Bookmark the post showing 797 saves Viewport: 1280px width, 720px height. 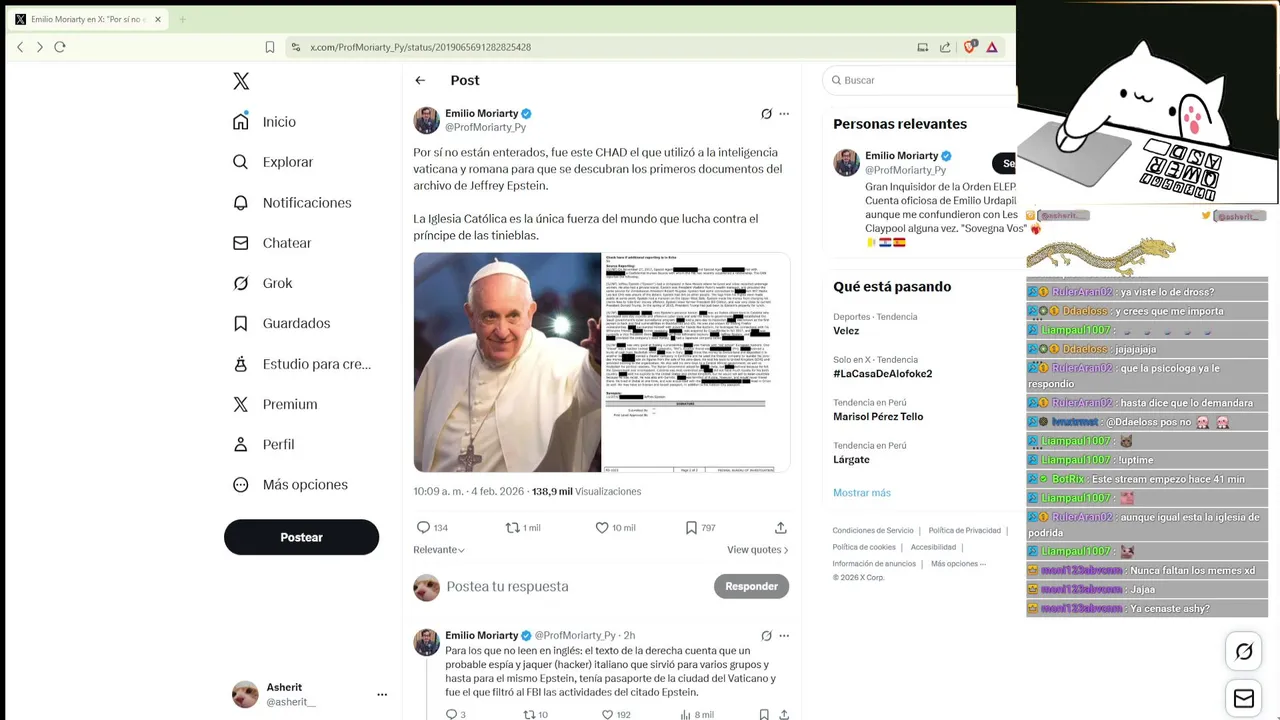point(691,527)
